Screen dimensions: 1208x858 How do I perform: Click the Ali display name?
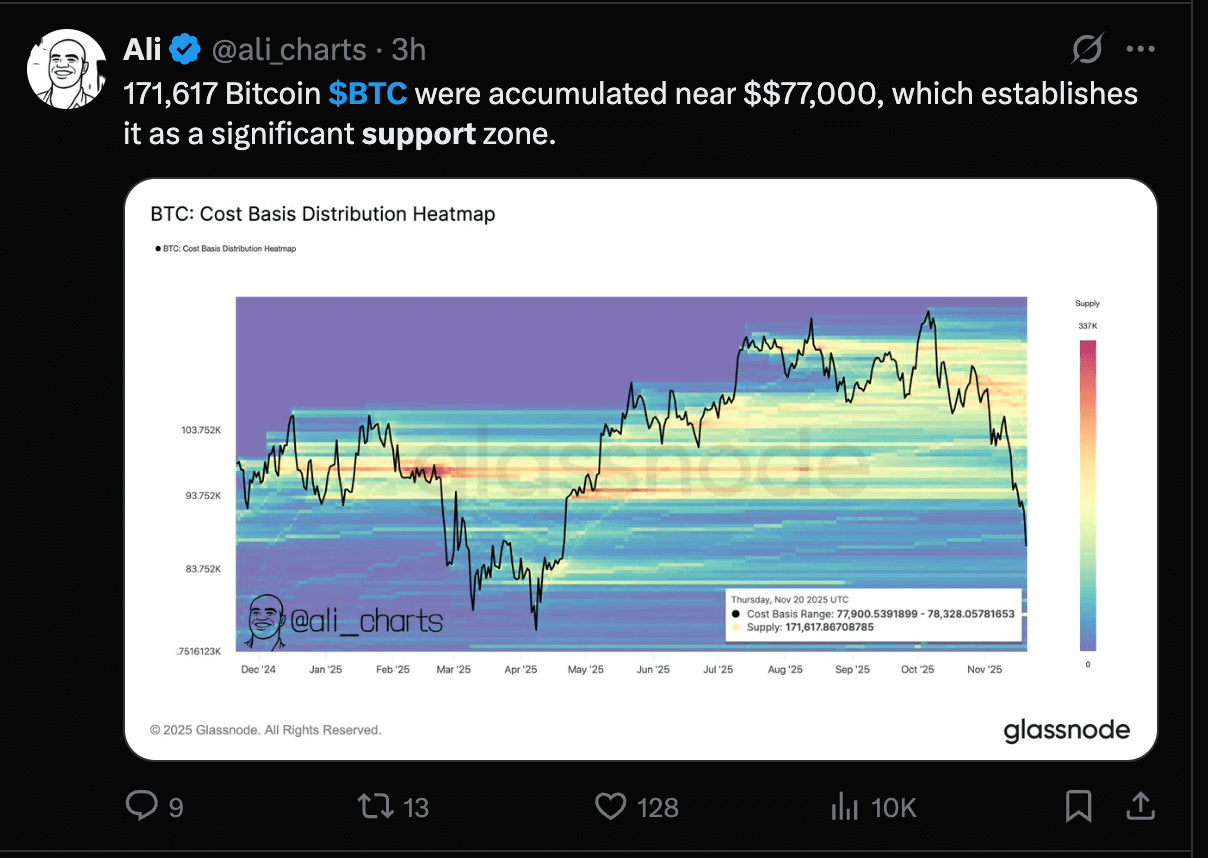tap(142, 48)
